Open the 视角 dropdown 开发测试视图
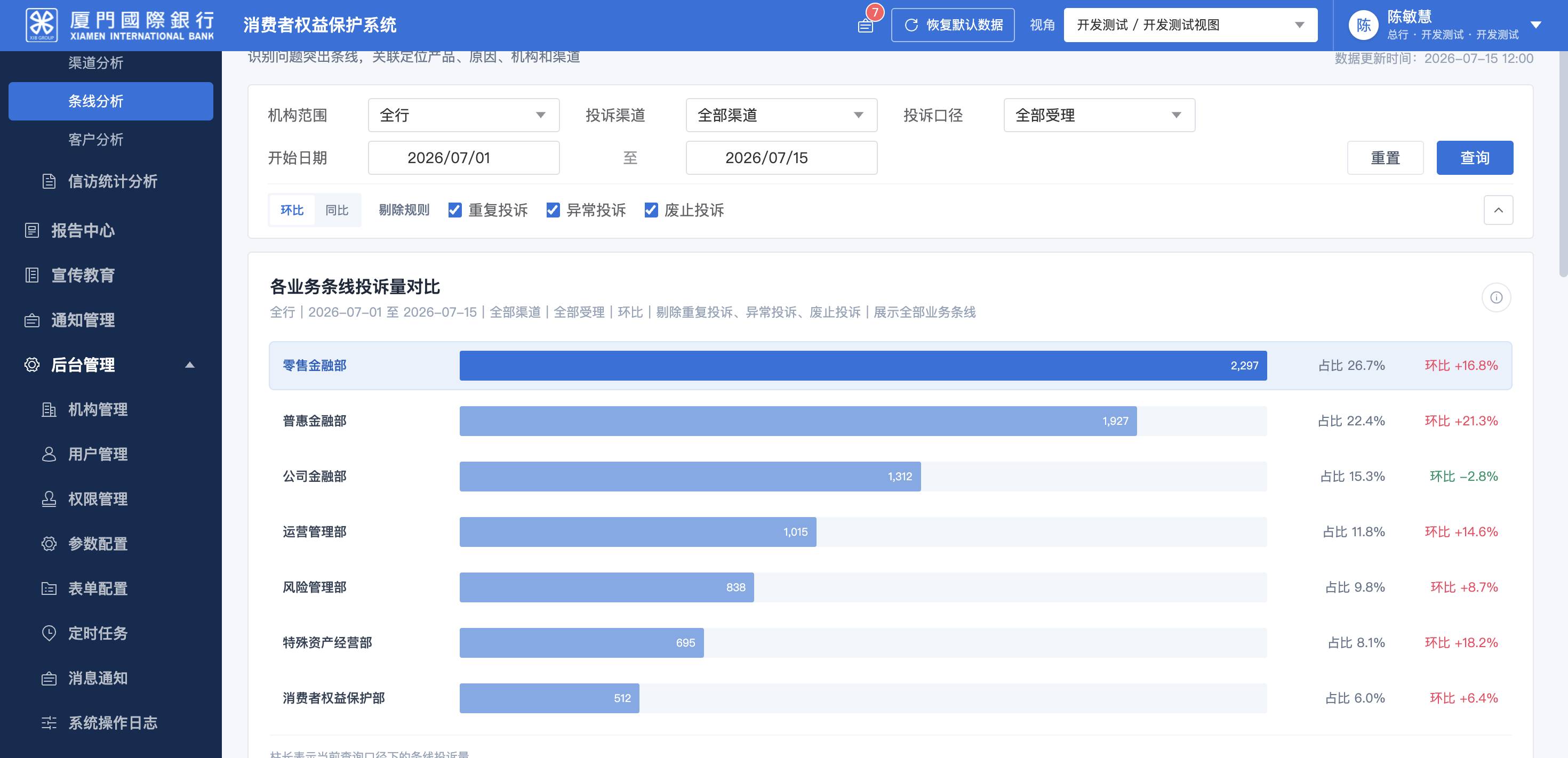 [x=1190, y=25]
